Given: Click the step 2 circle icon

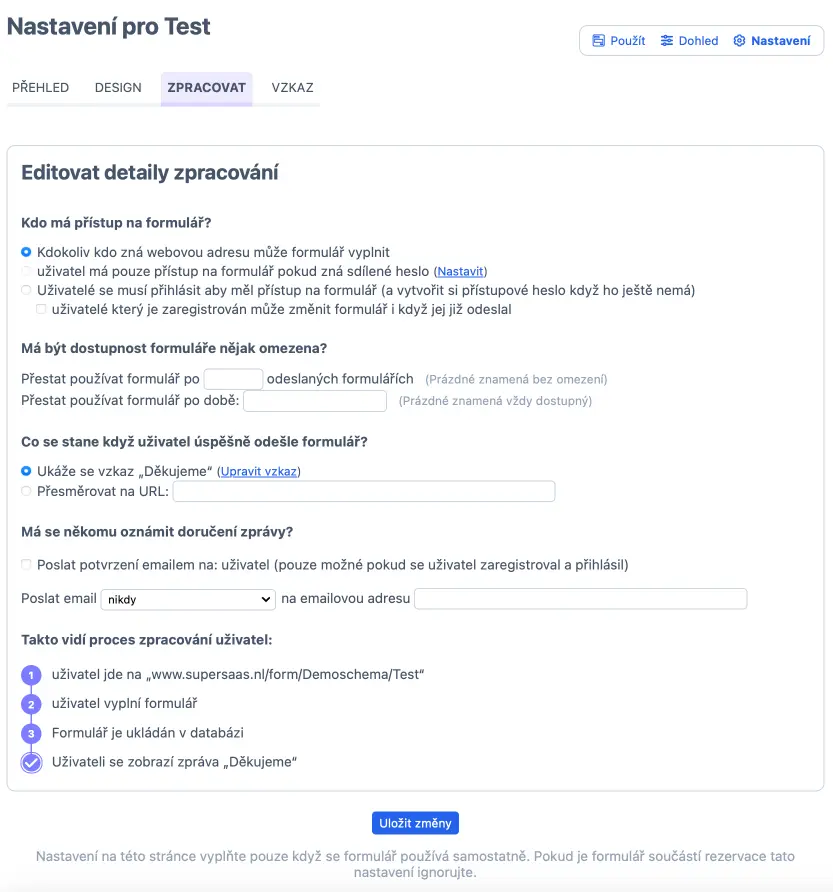Looking at the screenshot, I should [x=31, y=704].
